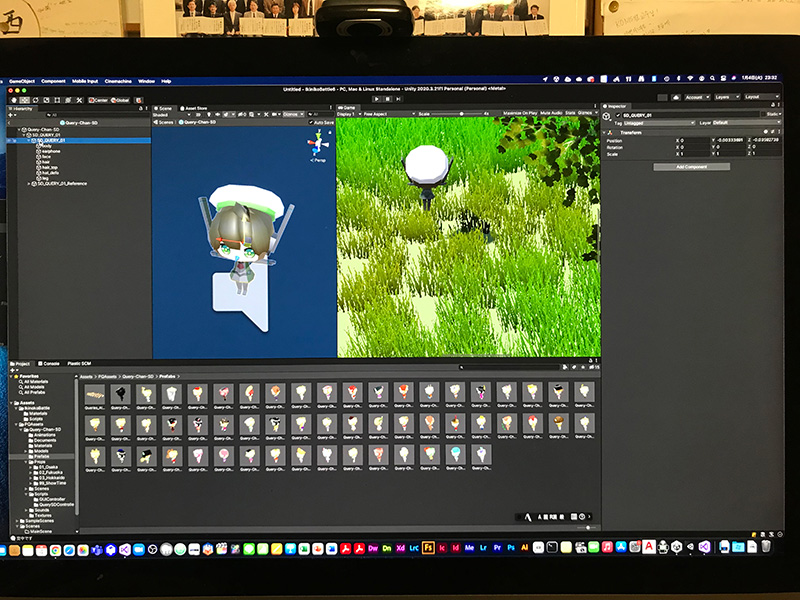
Task: Select the Hand tool in Unity toolbar
Action: (x=14, y=100)
